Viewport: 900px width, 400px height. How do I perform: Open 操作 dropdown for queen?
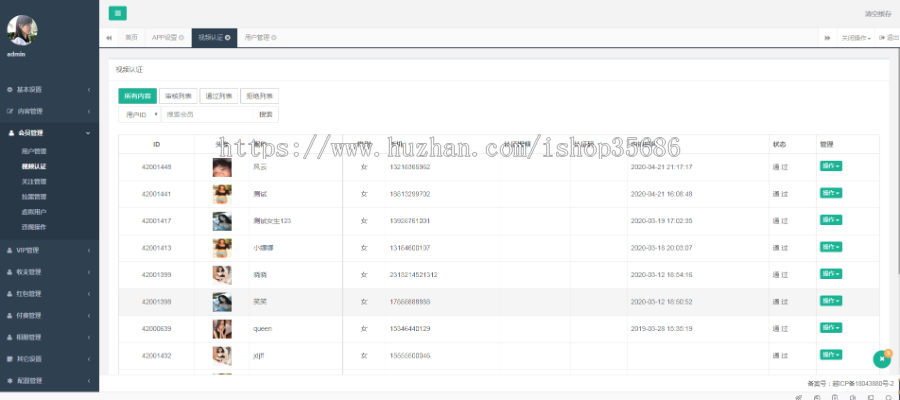[x=831, y=328]
